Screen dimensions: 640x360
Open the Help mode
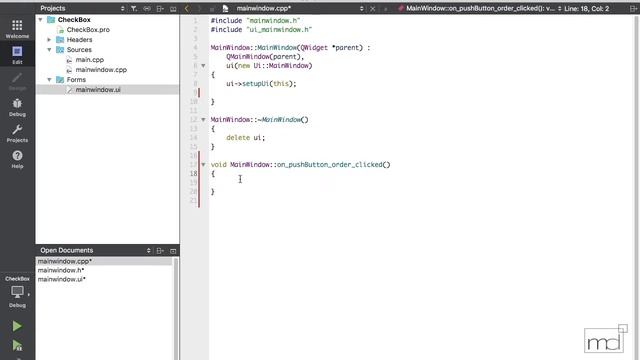click(x=17, y=159)
